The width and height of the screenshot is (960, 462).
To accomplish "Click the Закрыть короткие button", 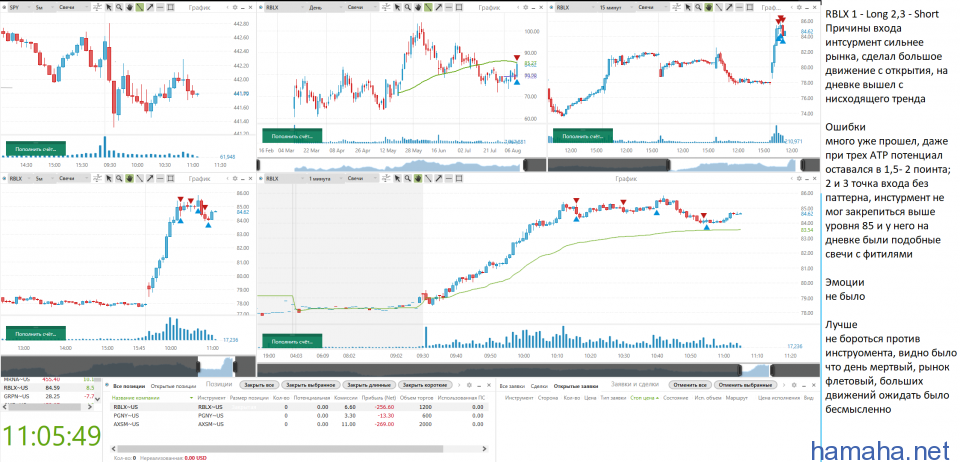I will (426, 385).
